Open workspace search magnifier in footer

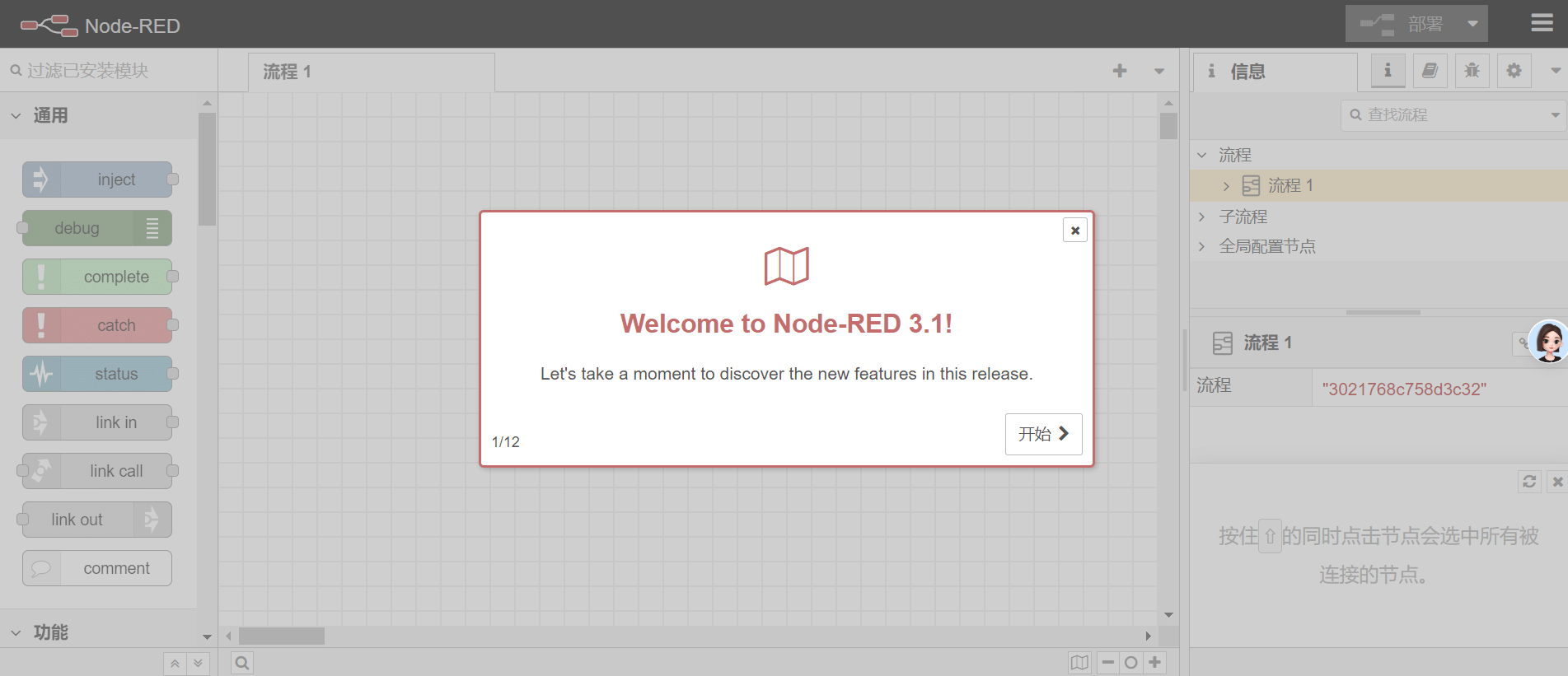point(242,663)
